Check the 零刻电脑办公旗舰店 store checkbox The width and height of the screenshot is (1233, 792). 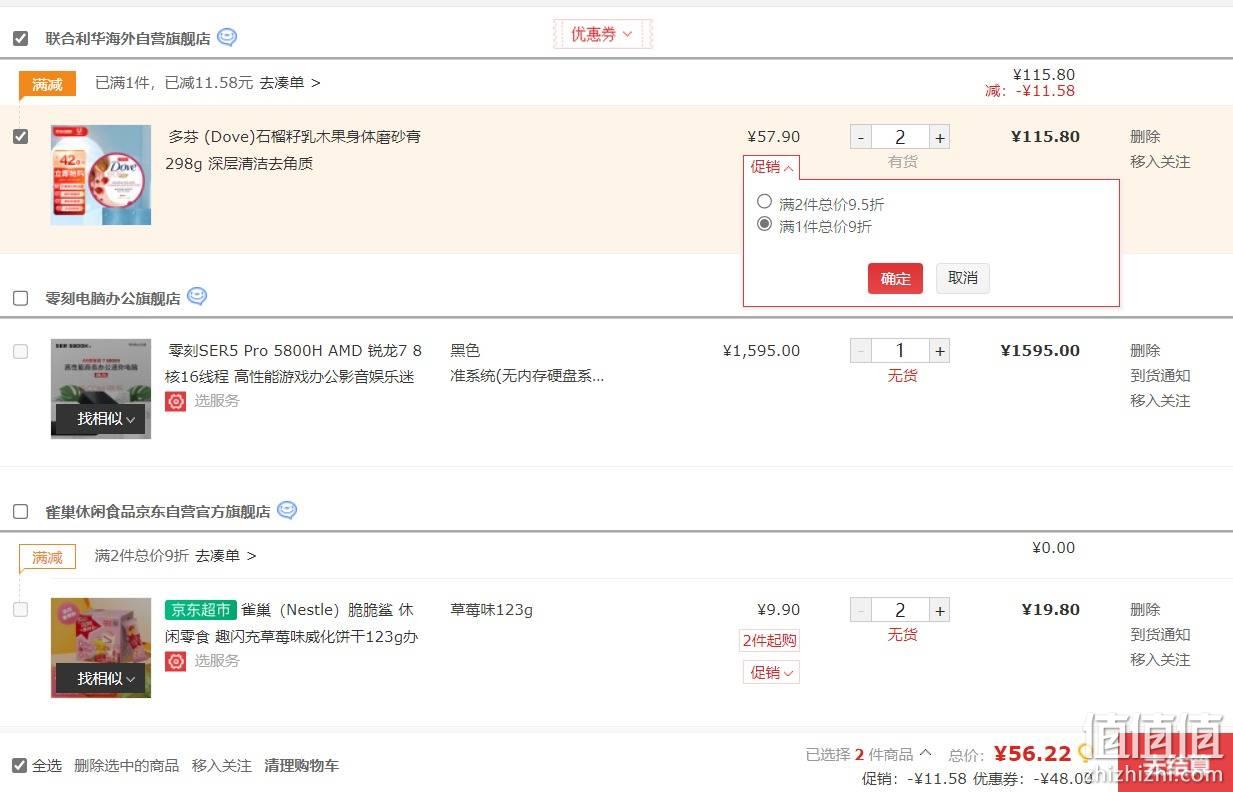coord(20,298)
